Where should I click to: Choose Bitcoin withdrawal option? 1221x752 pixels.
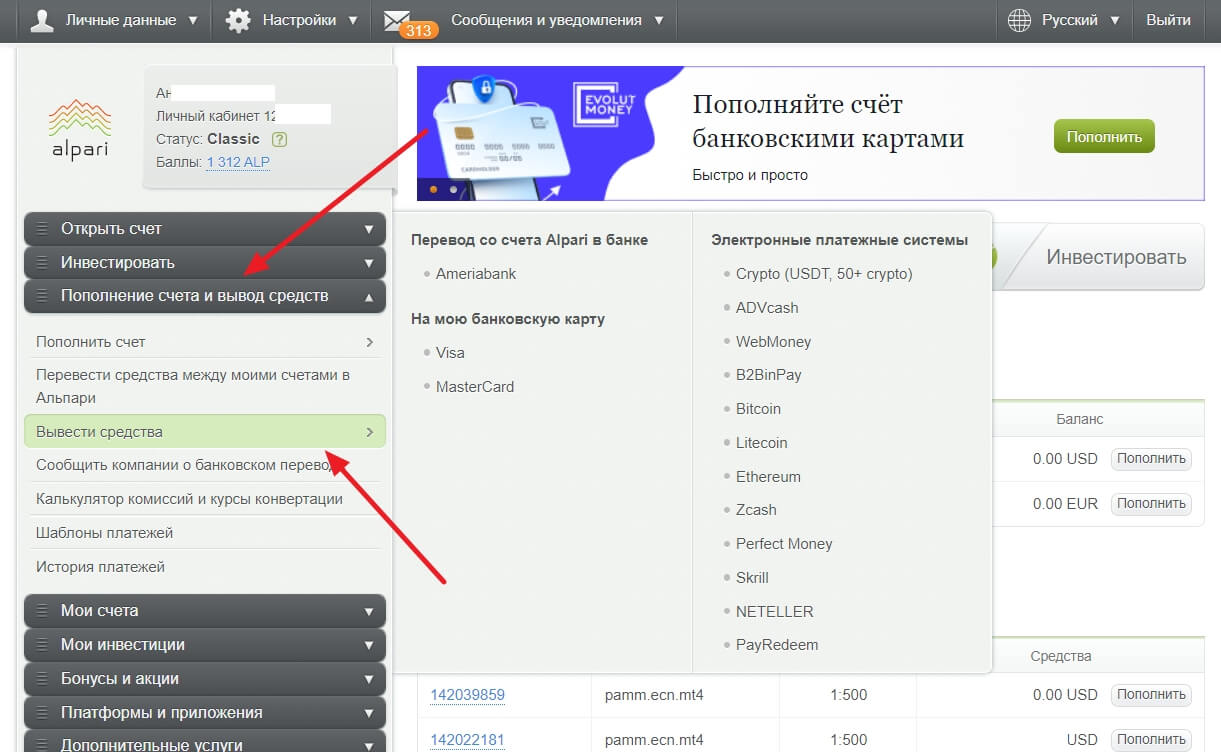point(758,409)
